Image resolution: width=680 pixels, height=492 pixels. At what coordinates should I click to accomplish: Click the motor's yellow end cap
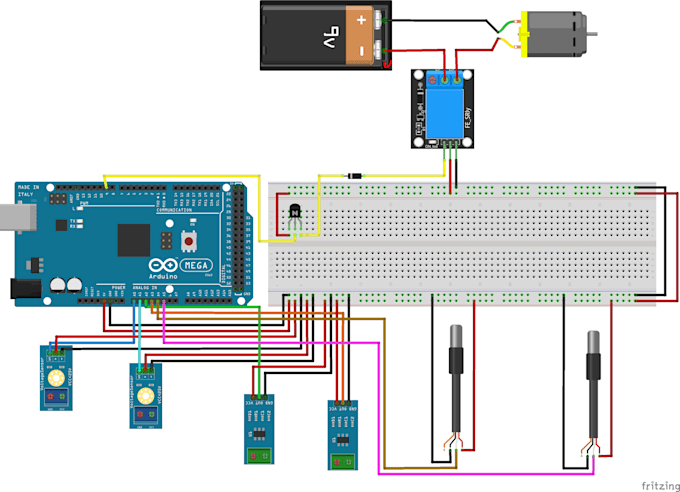pos(524,34)
